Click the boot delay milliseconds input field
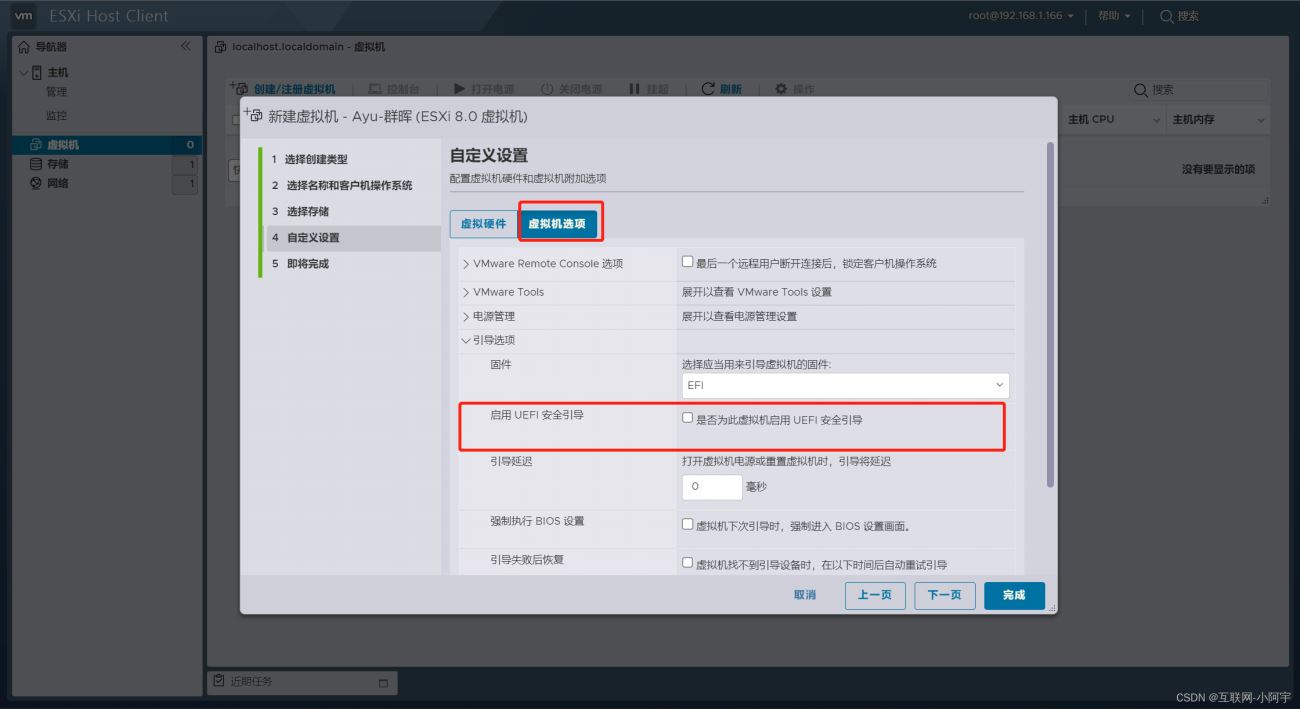Viewport: 1300px width, 709px height. point(712,487)
